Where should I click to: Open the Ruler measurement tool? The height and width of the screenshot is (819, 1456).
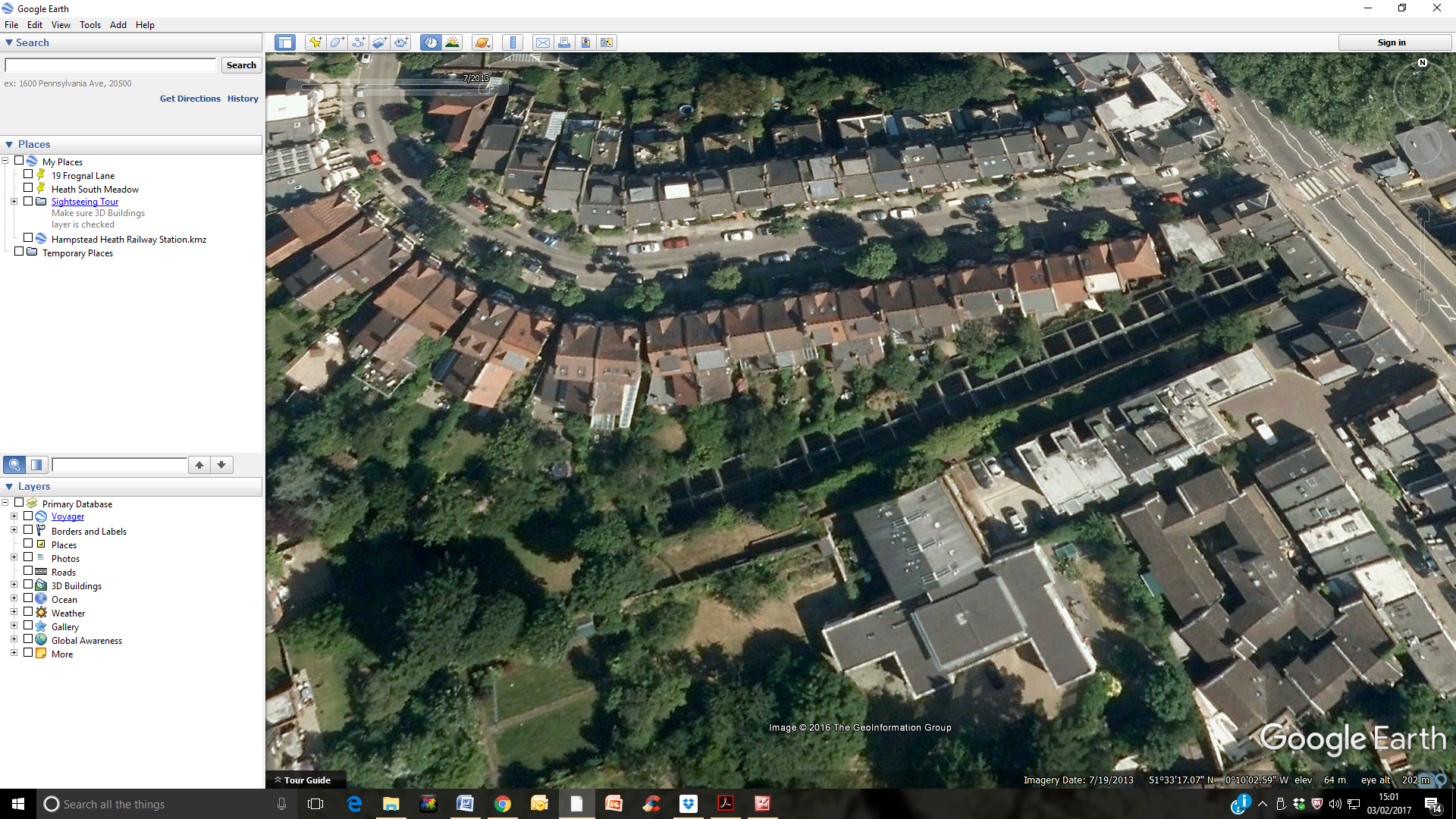(513, 42)
